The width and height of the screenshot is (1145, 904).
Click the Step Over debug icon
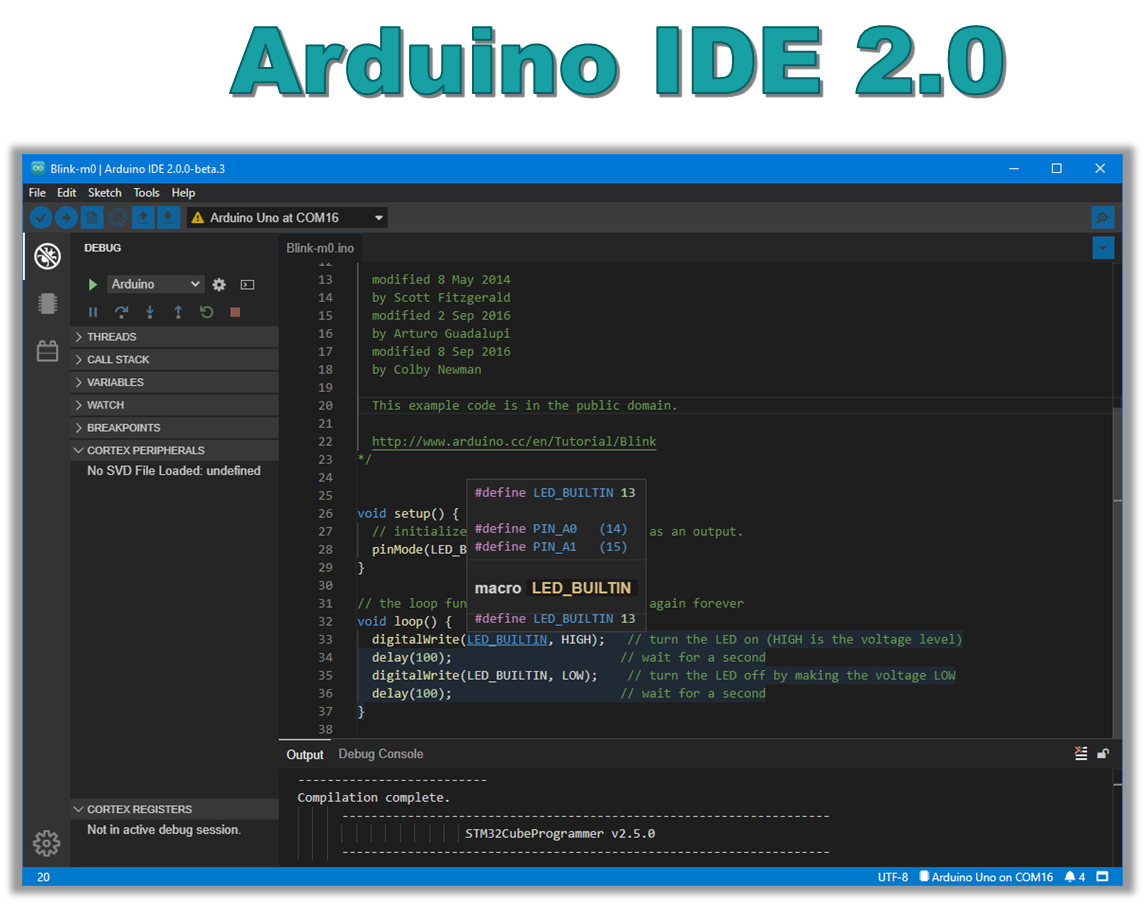click(121, 312)
